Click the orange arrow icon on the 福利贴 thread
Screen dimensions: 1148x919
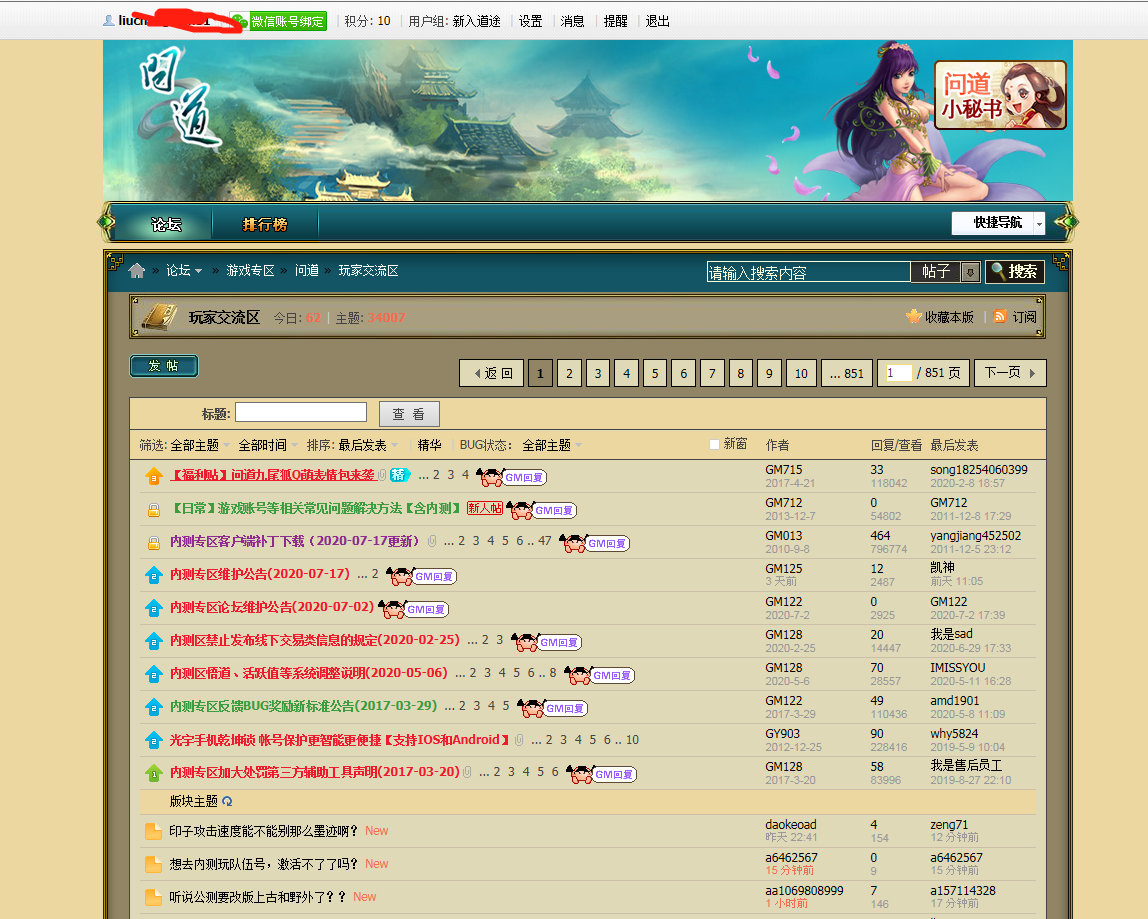tap(154, 476)
